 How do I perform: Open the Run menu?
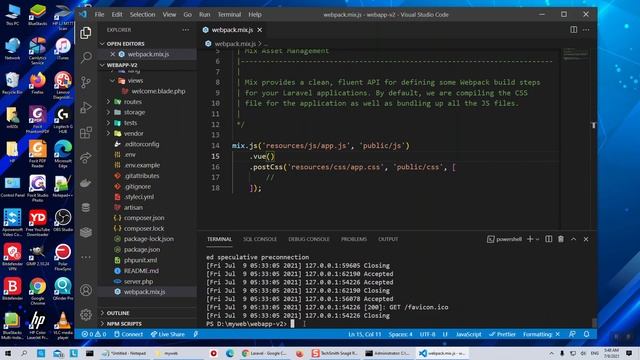[x=204, y=14]
